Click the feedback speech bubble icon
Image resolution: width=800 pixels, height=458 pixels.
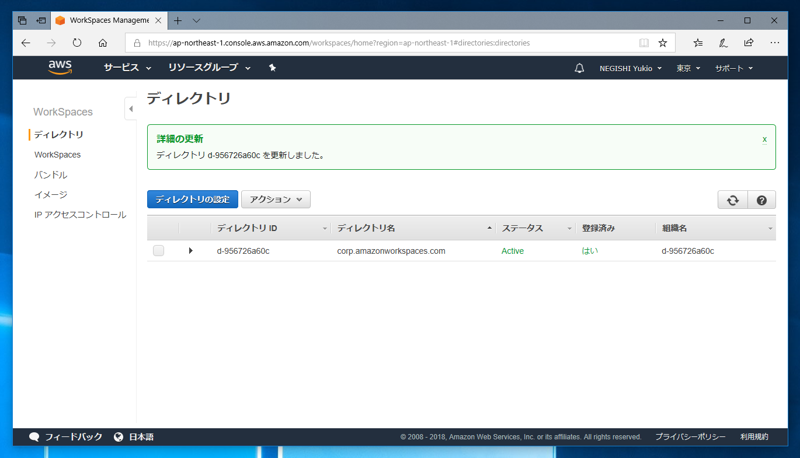[x=34, y=437]
